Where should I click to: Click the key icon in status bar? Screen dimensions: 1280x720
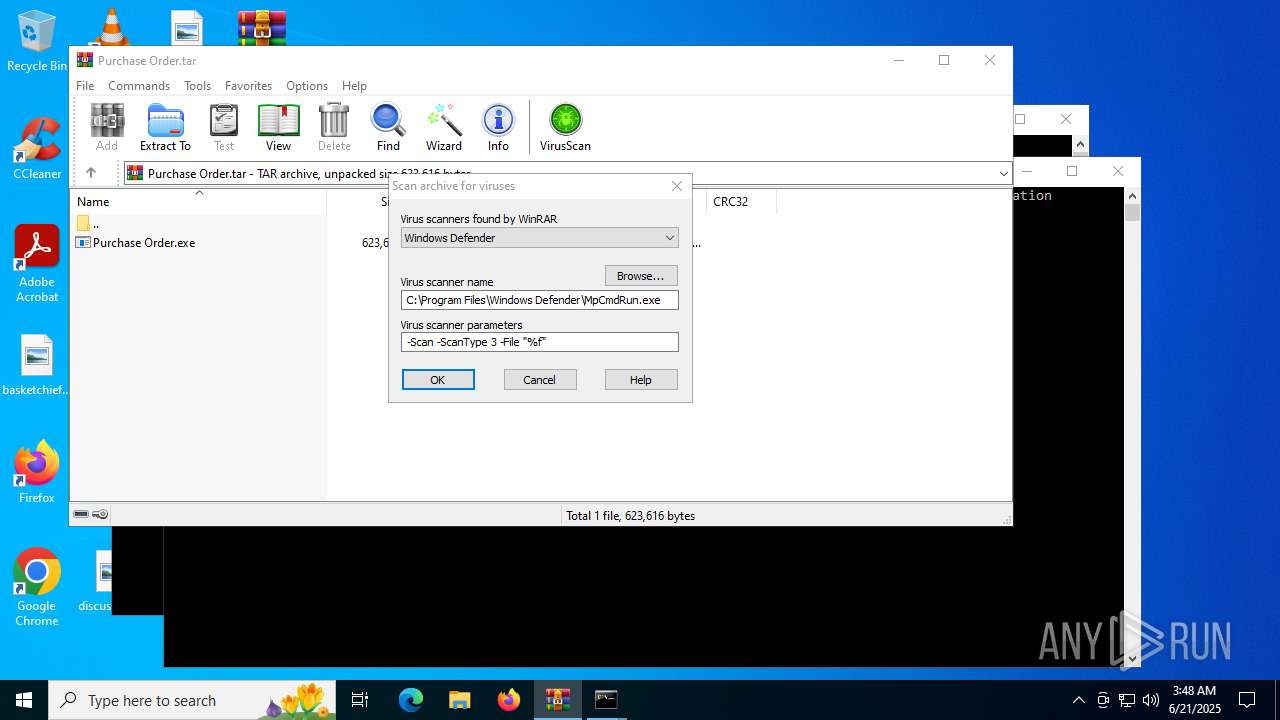coord(100,514)
